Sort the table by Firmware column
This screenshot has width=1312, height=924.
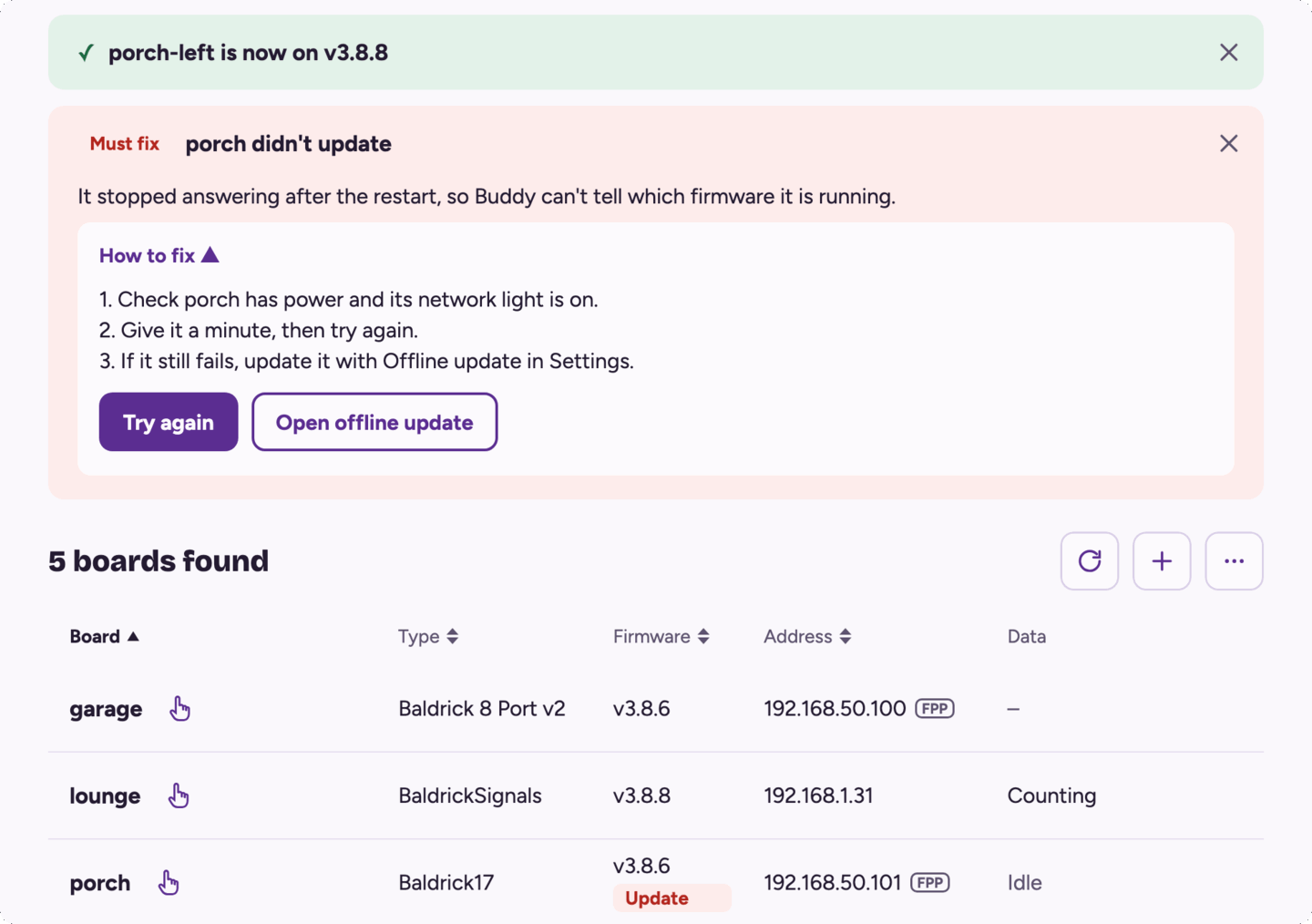click(x=661, y=637)
